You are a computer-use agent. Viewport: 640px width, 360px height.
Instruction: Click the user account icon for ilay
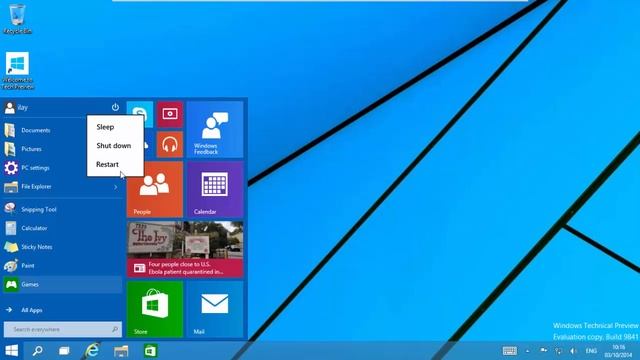[x=10, y=107]
